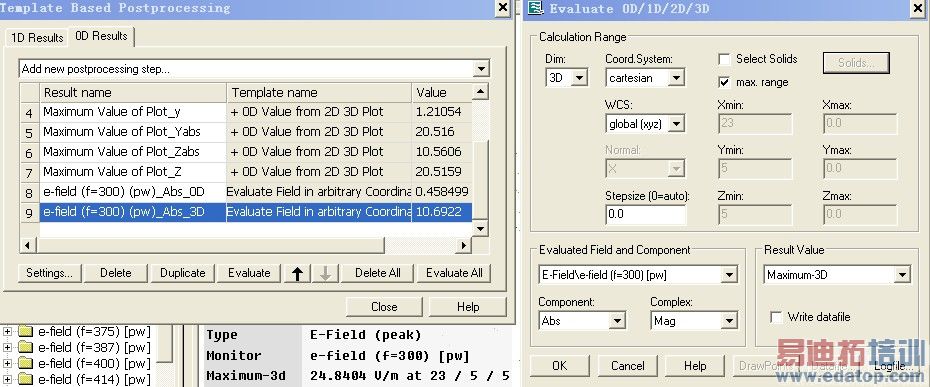
Task: Click Cancel in the Evaluate dialog
Action: click(x=628, y=366)
